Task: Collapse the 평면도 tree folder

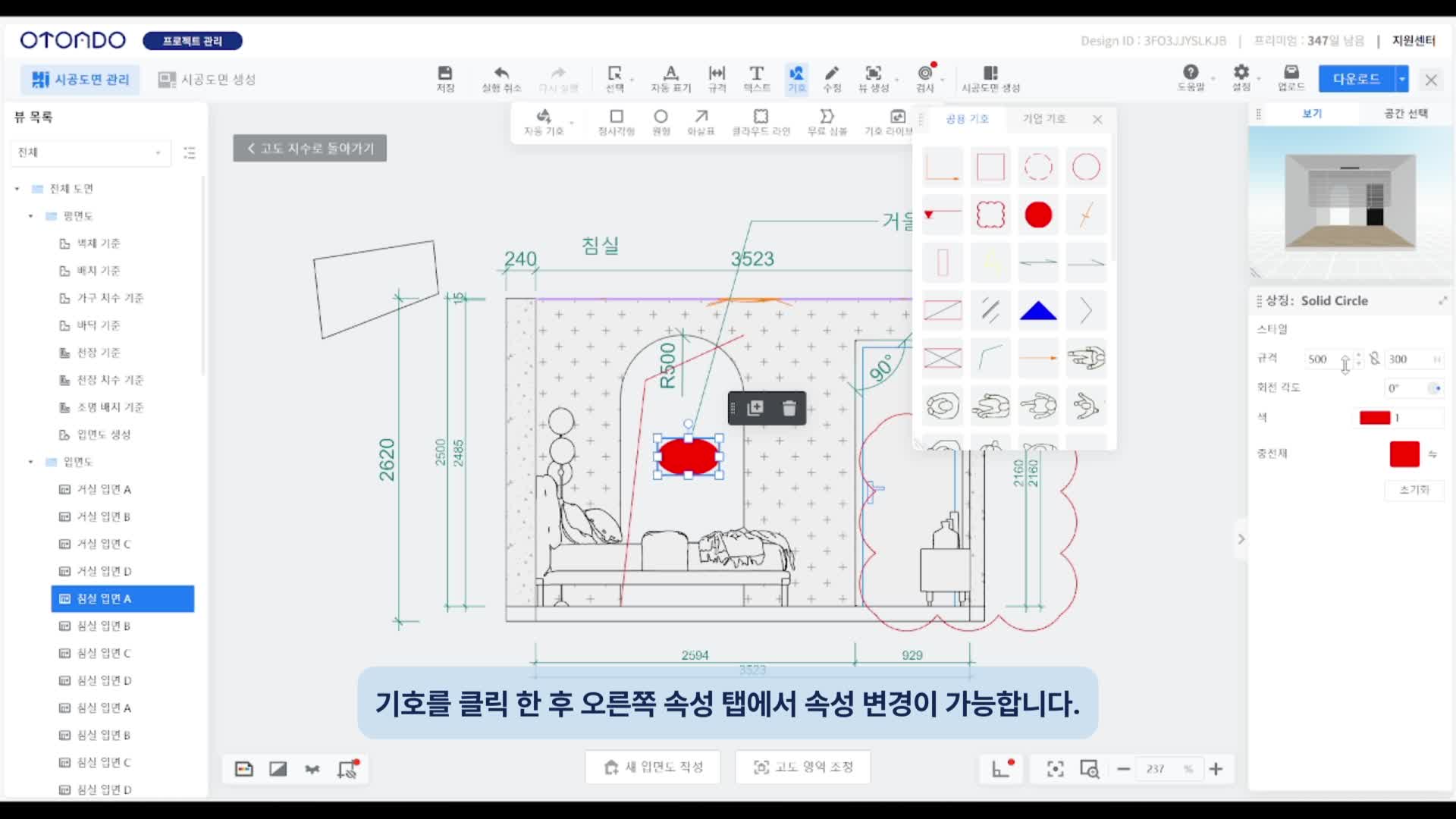Action: 31,216
